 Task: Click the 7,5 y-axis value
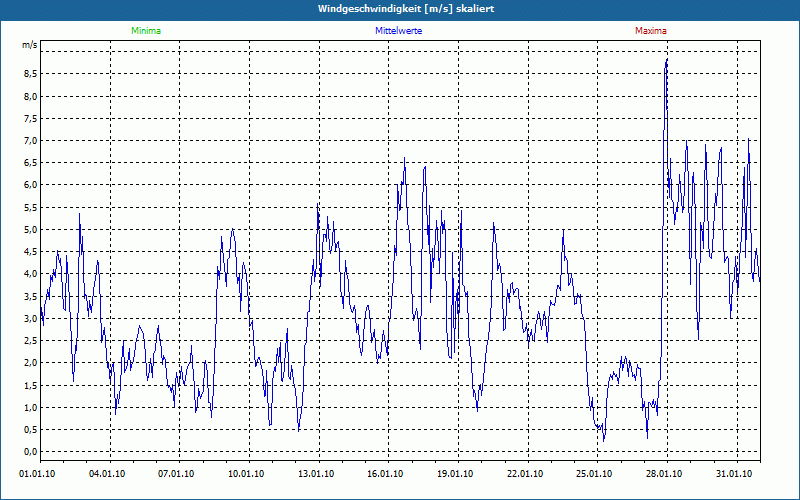tap(30, 118)
